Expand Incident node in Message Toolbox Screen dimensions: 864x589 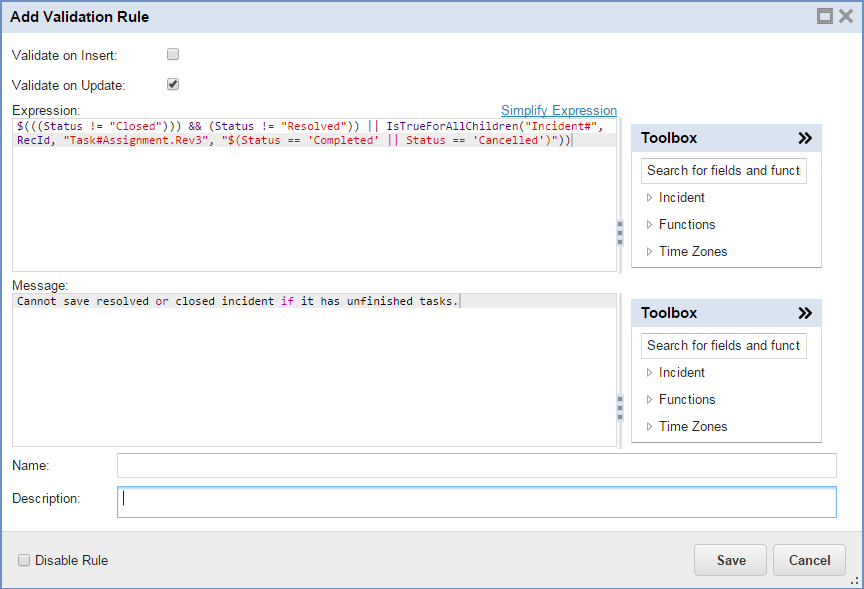[649, 372]
